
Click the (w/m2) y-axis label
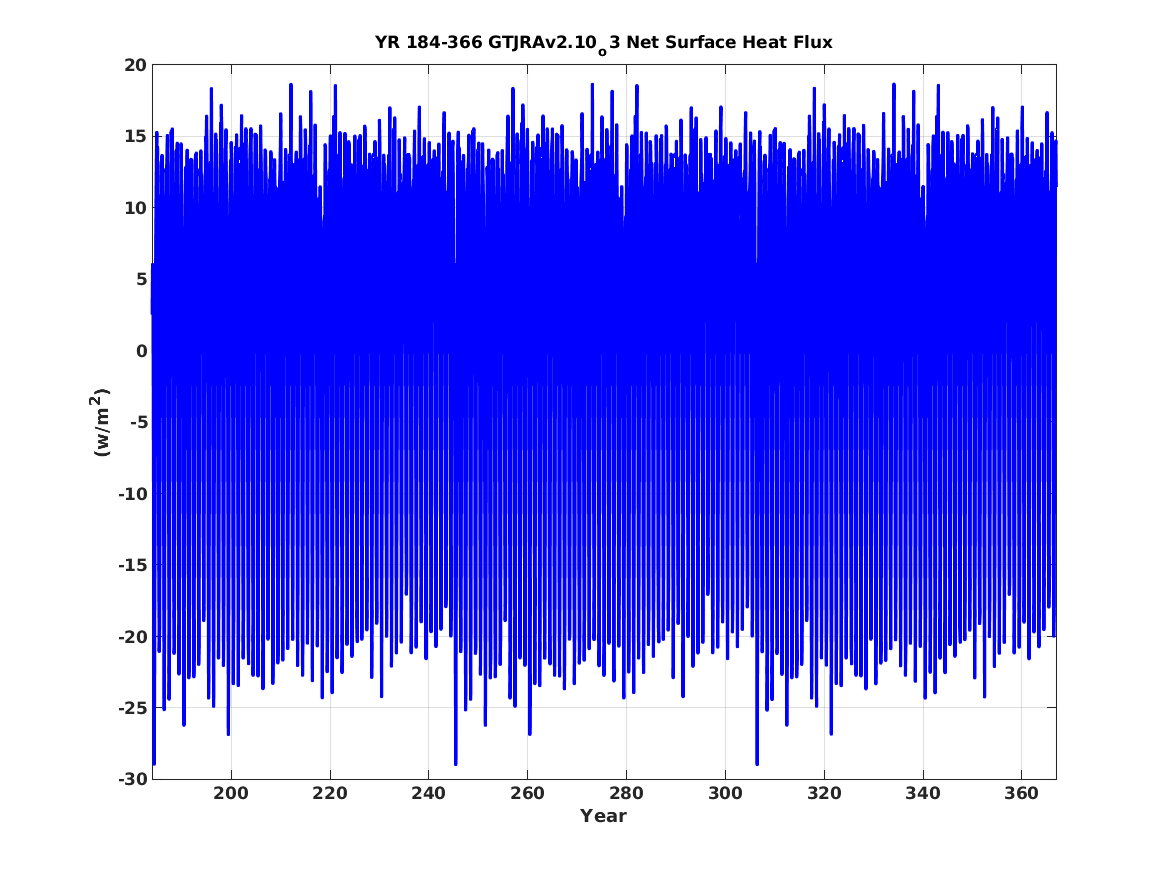coord(100,422)
